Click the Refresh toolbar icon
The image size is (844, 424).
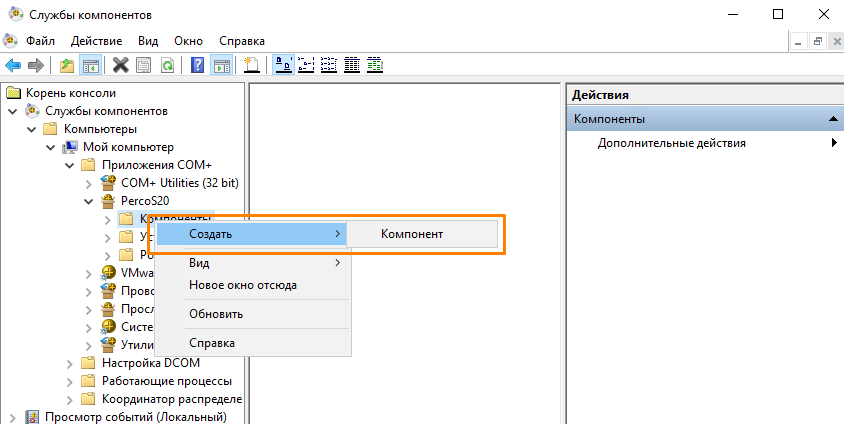168,65
